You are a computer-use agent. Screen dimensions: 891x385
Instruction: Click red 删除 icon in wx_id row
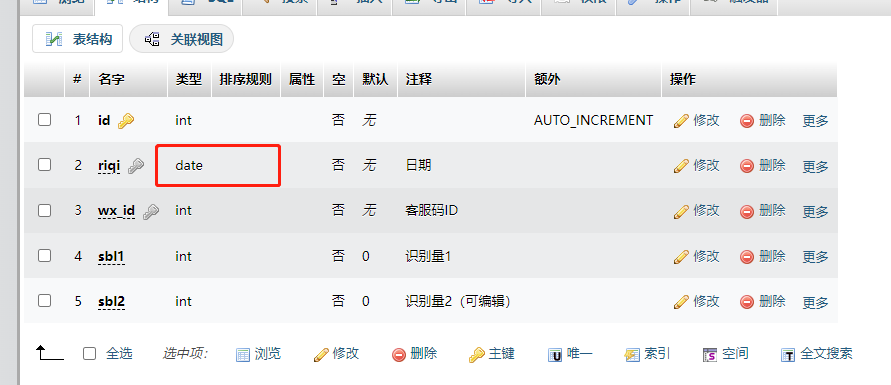747,211
